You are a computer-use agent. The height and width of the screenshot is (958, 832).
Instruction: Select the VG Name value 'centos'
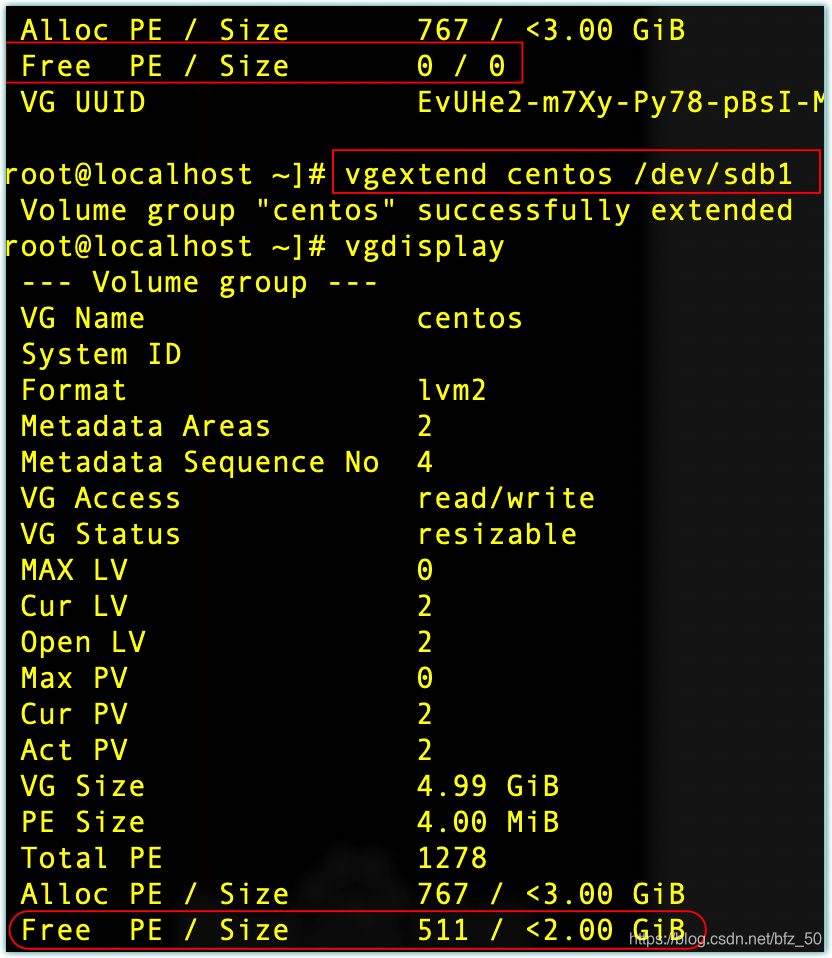click(470, 319)
